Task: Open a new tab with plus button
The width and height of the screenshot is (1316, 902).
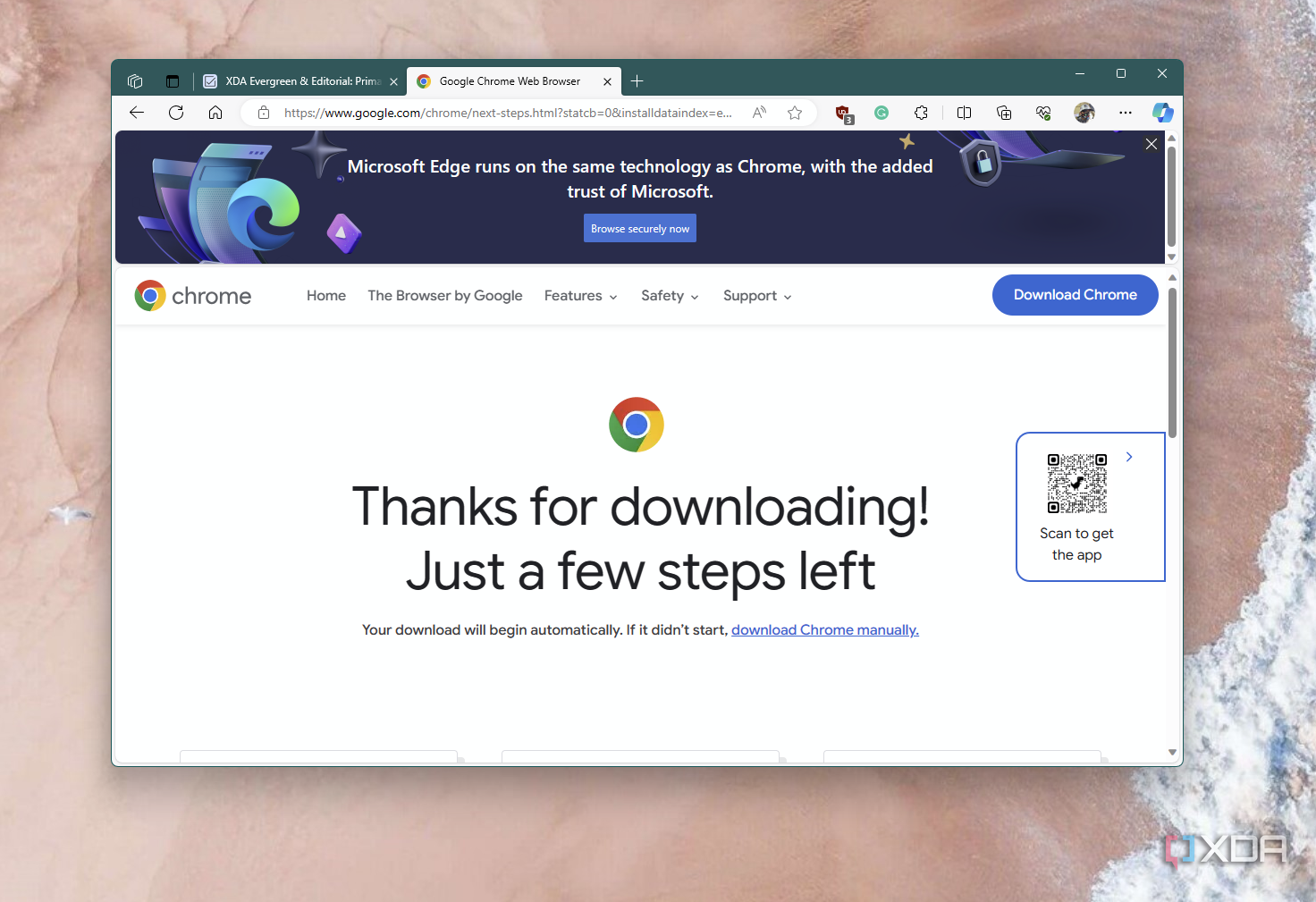Action: [x=637, y=81]
